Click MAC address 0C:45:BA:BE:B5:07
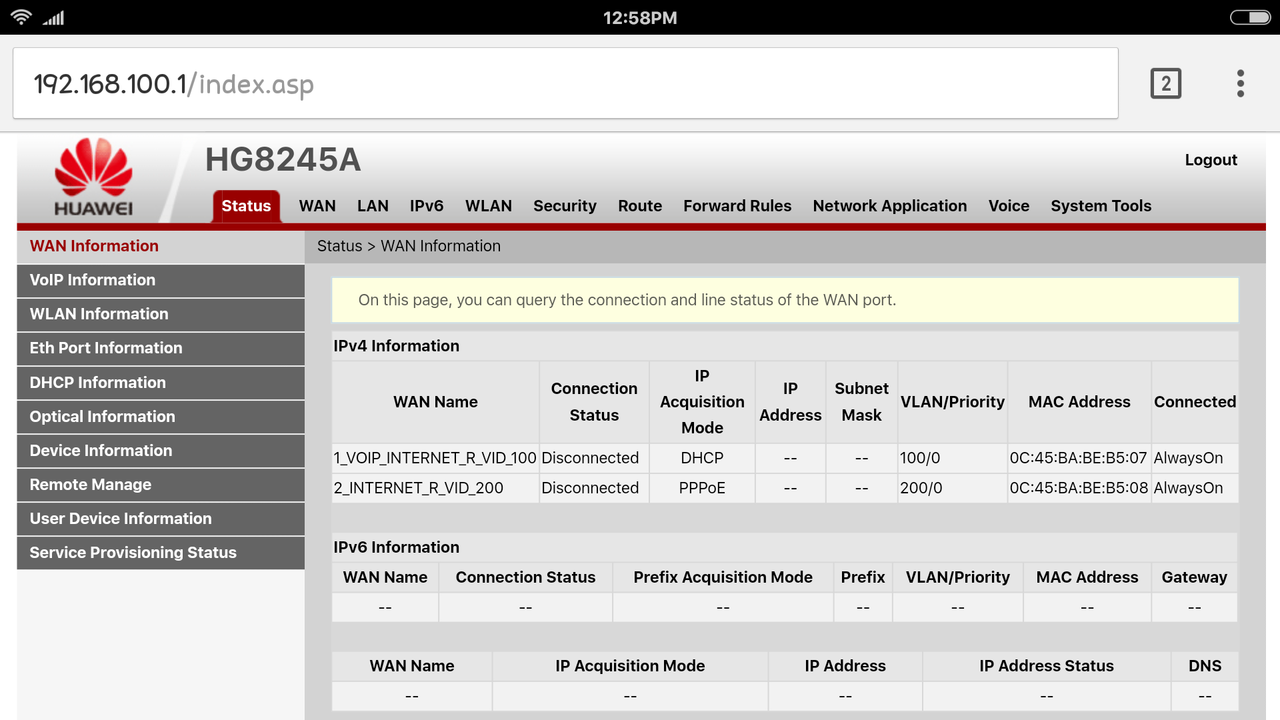1280x720 pixels. click(x=1078, y=458)
